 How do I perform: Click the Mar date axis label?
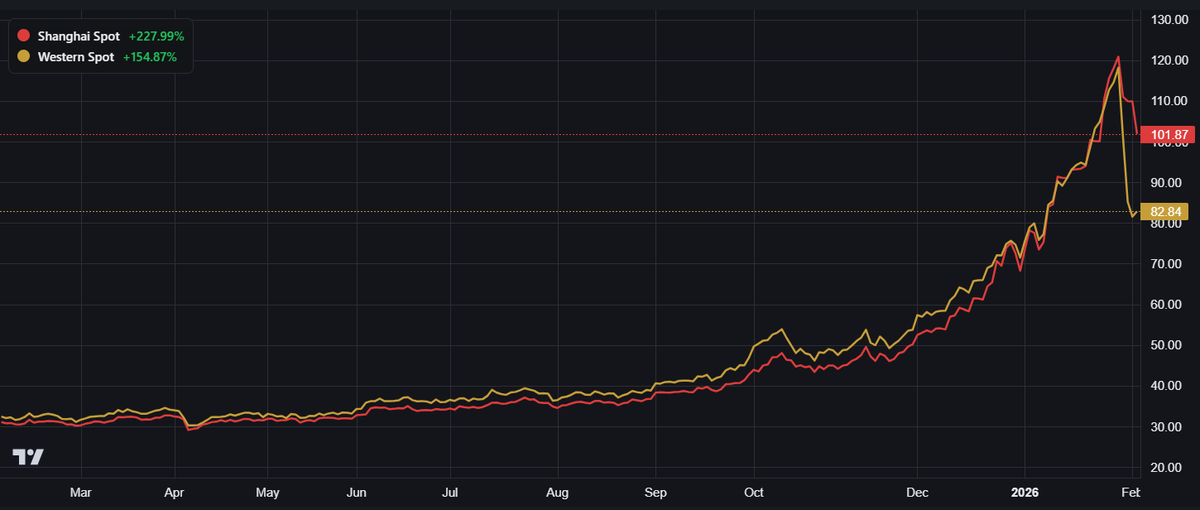click(82, 493)
